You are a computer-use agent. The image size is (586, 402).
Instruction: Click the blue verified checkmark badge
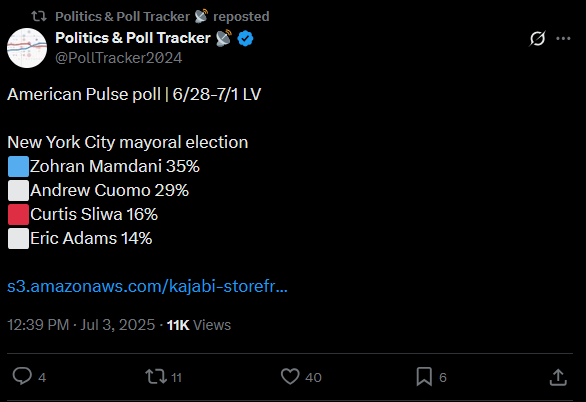click(x=246, y=38)
